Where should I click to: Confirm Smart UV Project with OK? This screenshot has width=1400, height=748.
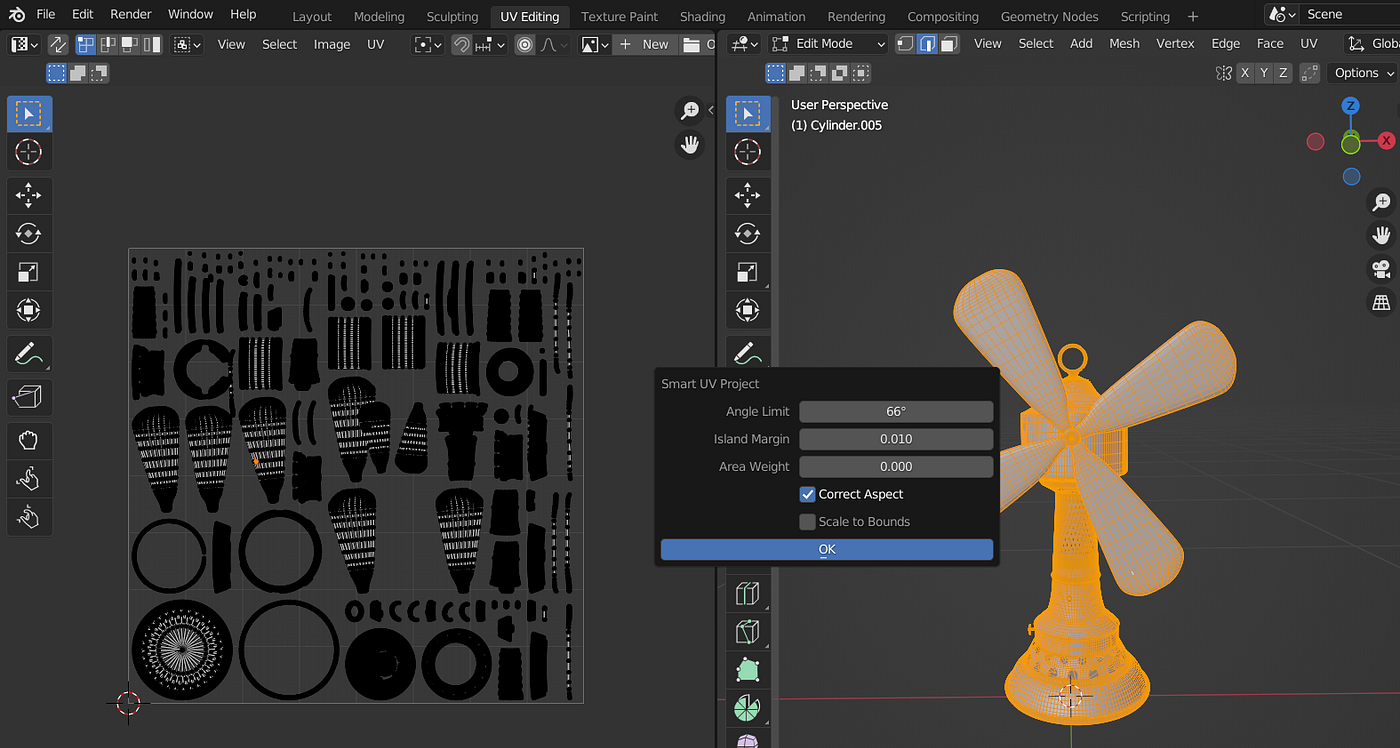pyautogui.click(x=827, y=550)
